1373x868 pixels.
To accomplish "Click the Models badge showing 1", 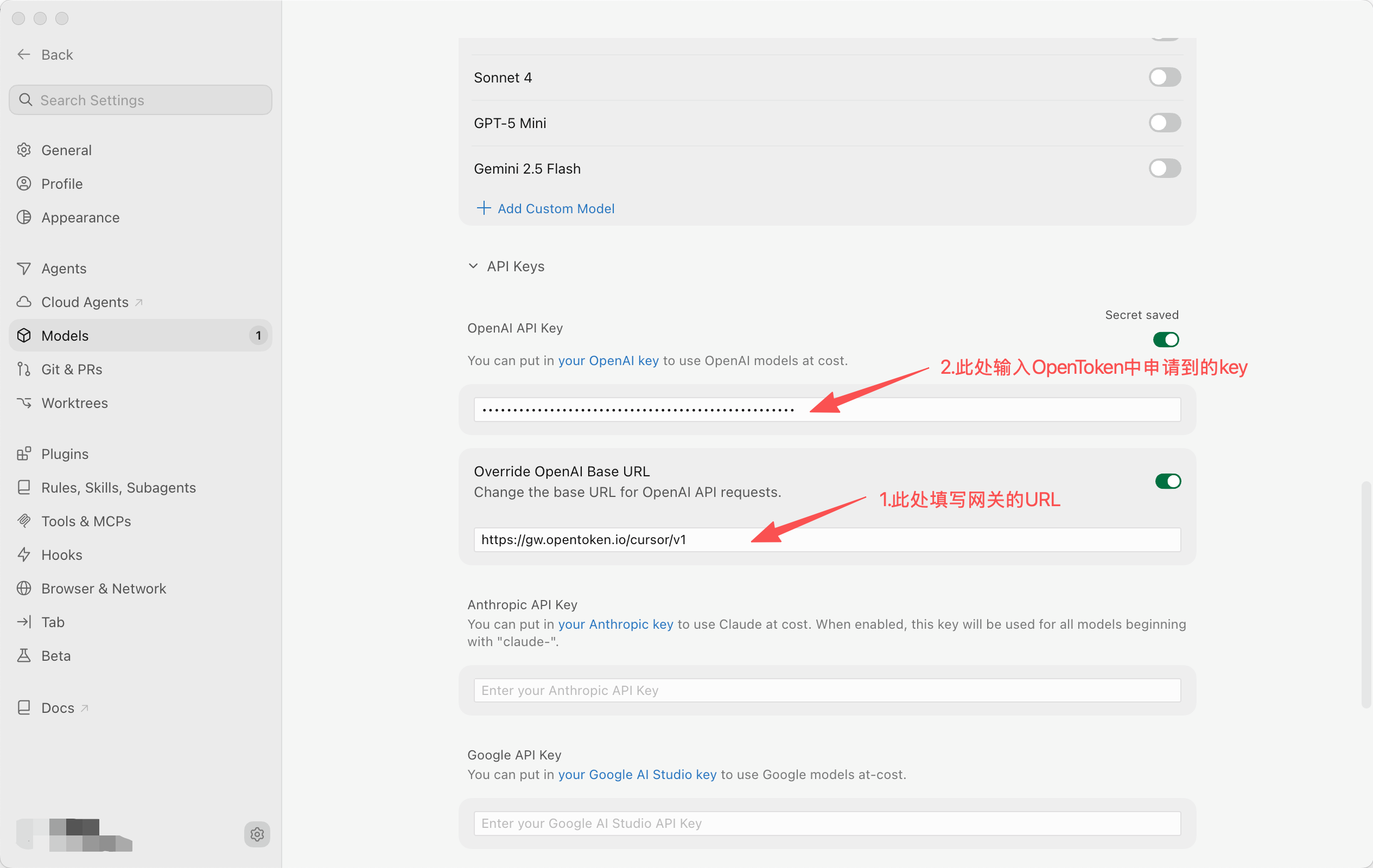I will click(258, 336).
